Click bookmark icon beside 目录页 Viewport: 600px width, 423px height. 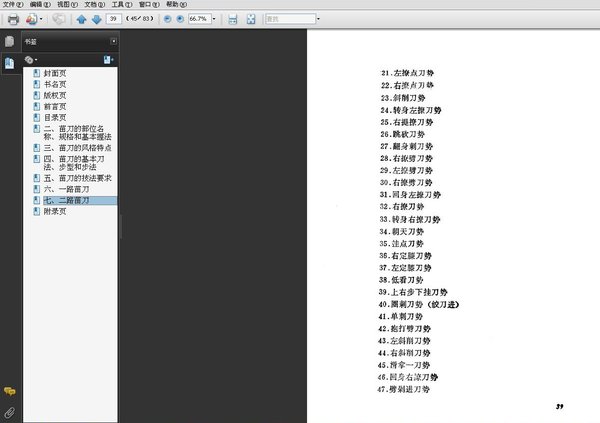[x=36, y=118]
